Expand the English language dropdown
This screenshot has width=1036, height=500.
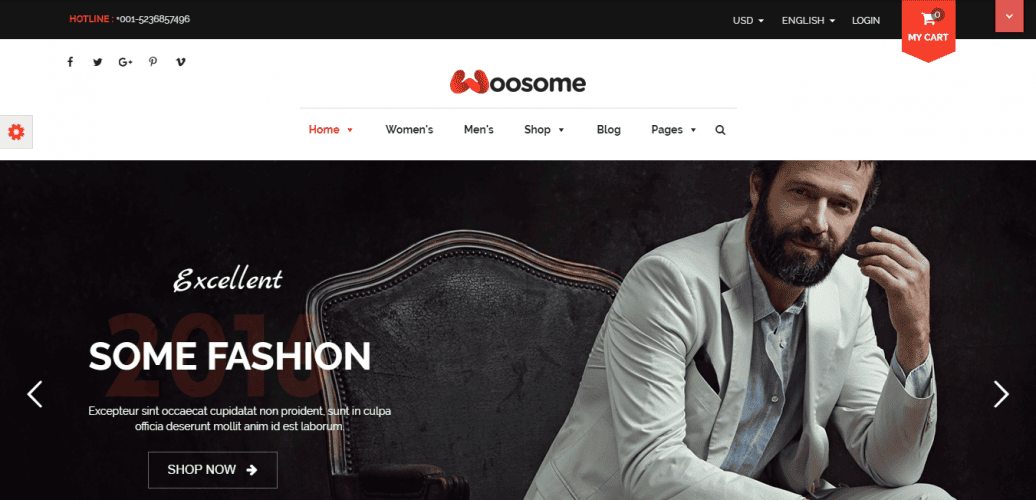point(808,20)
